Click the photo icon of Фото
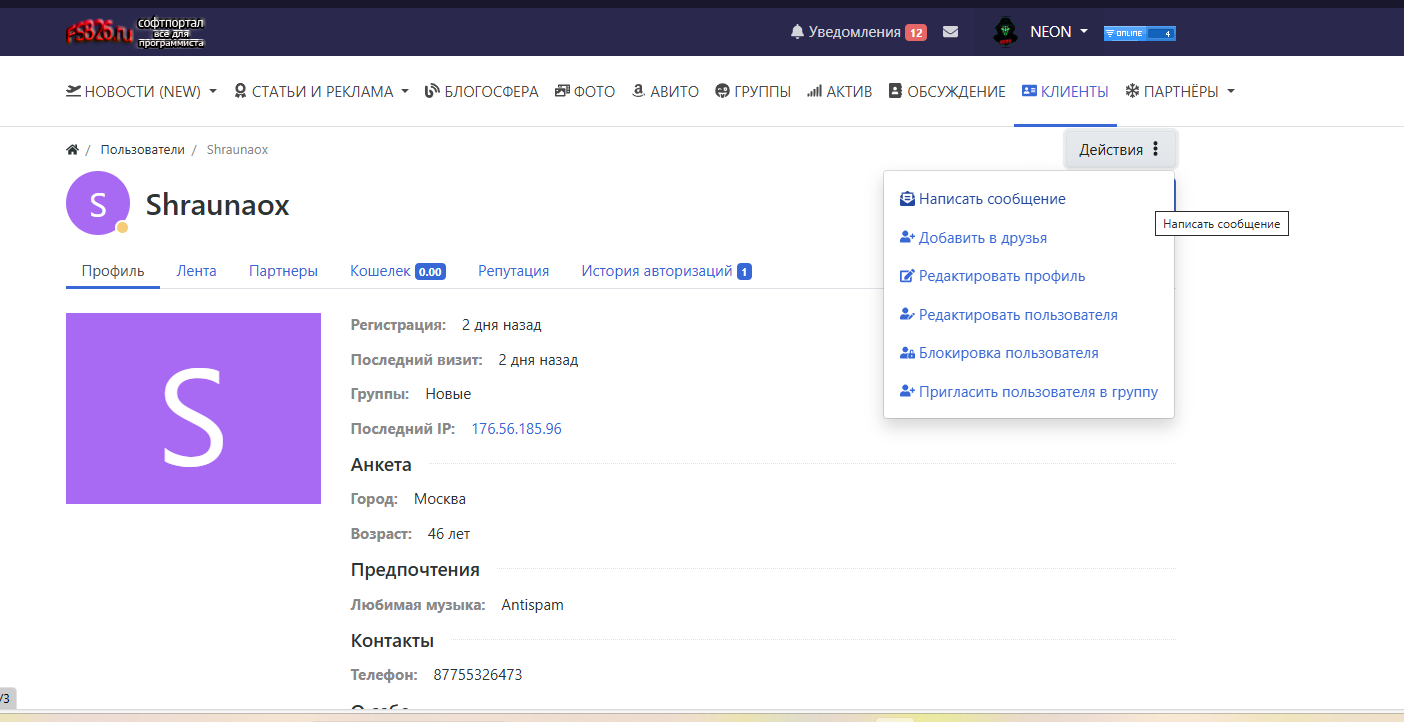The width and height of the screenshot is (1404, 722). (562, 91)
